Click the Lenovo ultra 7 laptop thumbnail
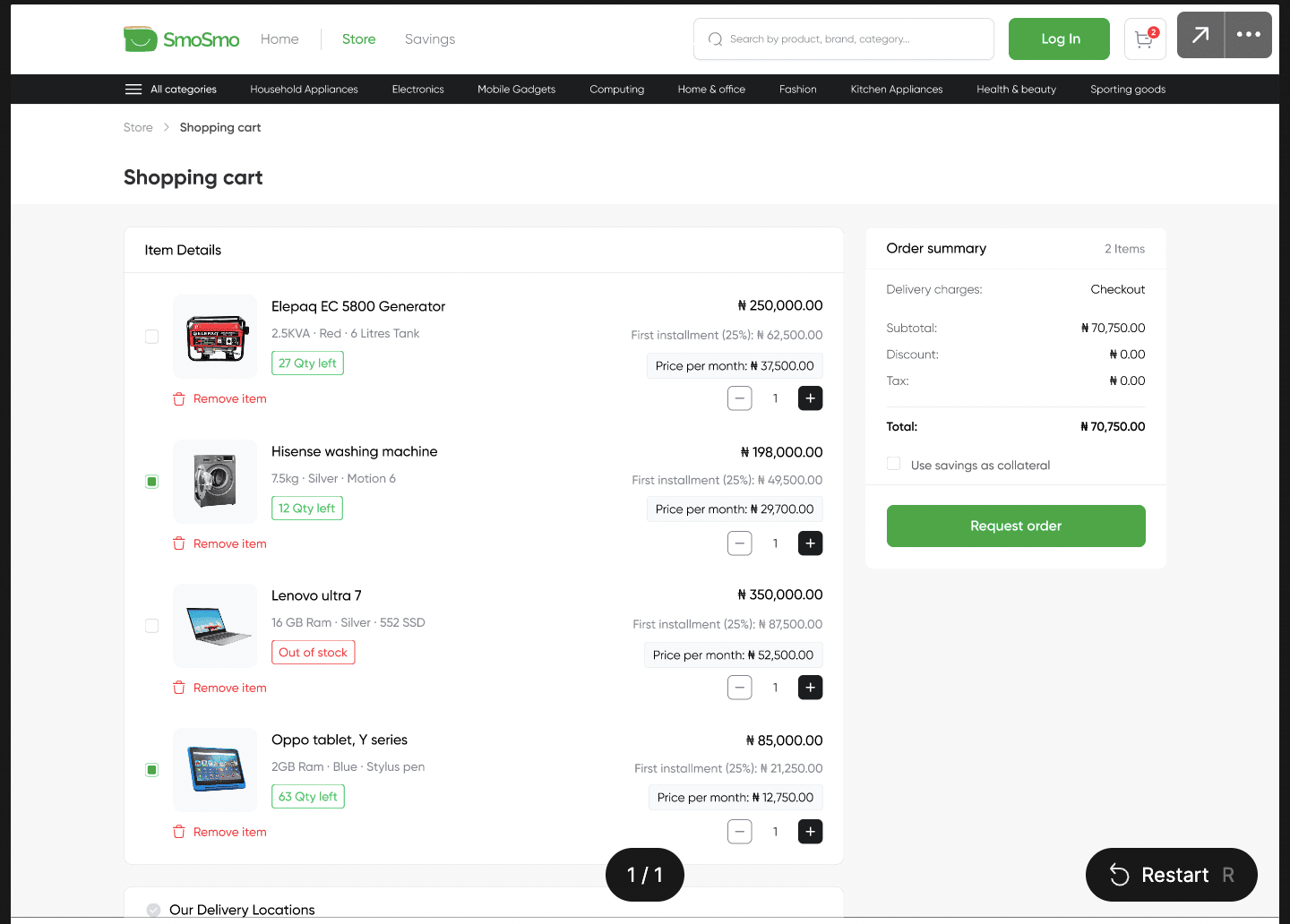Image resolution: width=1290 pixels, height=924 pixels. point(215,626)
